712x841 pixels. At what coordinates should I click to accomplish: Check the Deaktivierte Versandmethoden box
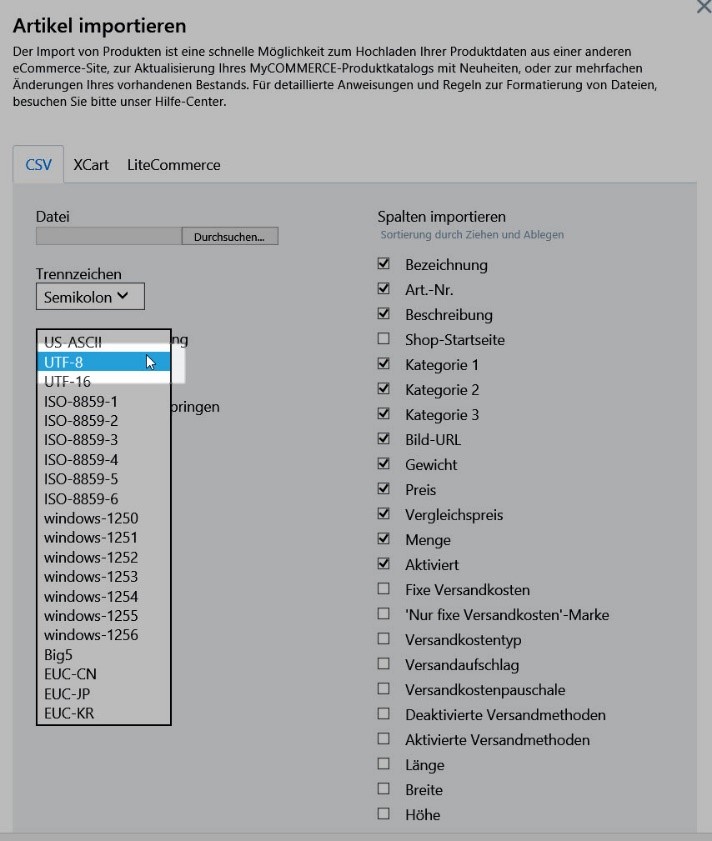[x=384, y=714]
